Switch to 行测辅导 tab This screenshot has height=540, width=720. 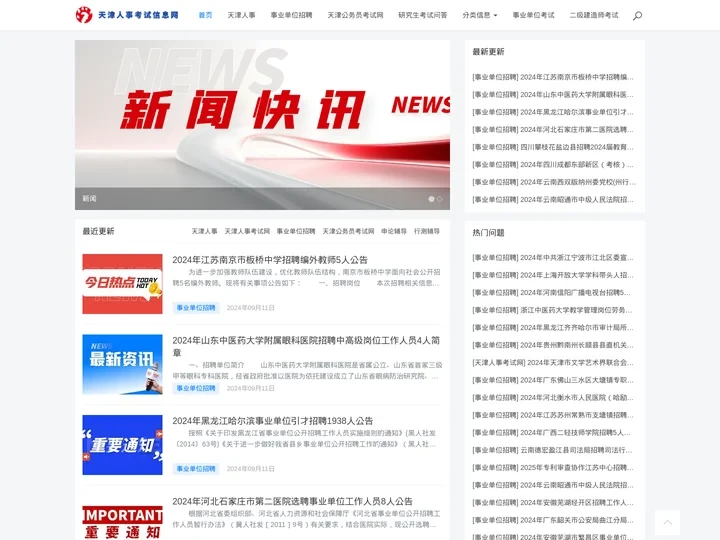pos(427,231)
